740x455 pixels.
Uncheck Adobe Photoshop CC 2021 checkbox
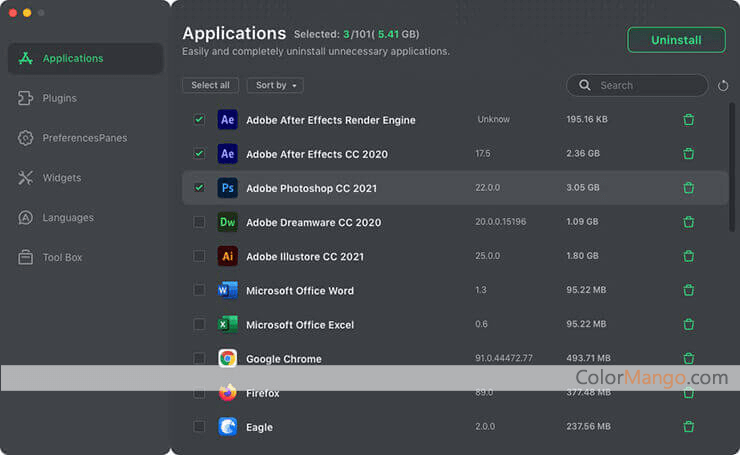[199, 188]
